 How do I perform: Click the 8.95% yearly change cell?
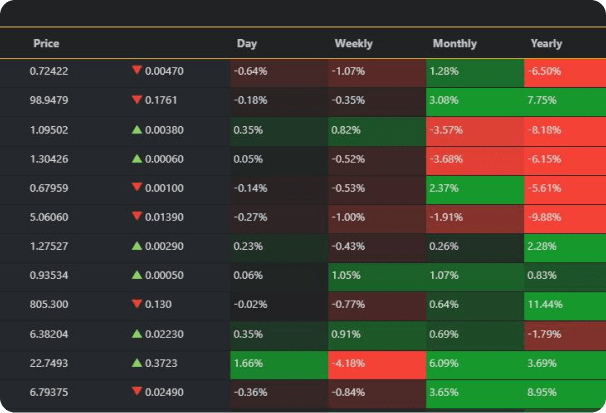565,394
